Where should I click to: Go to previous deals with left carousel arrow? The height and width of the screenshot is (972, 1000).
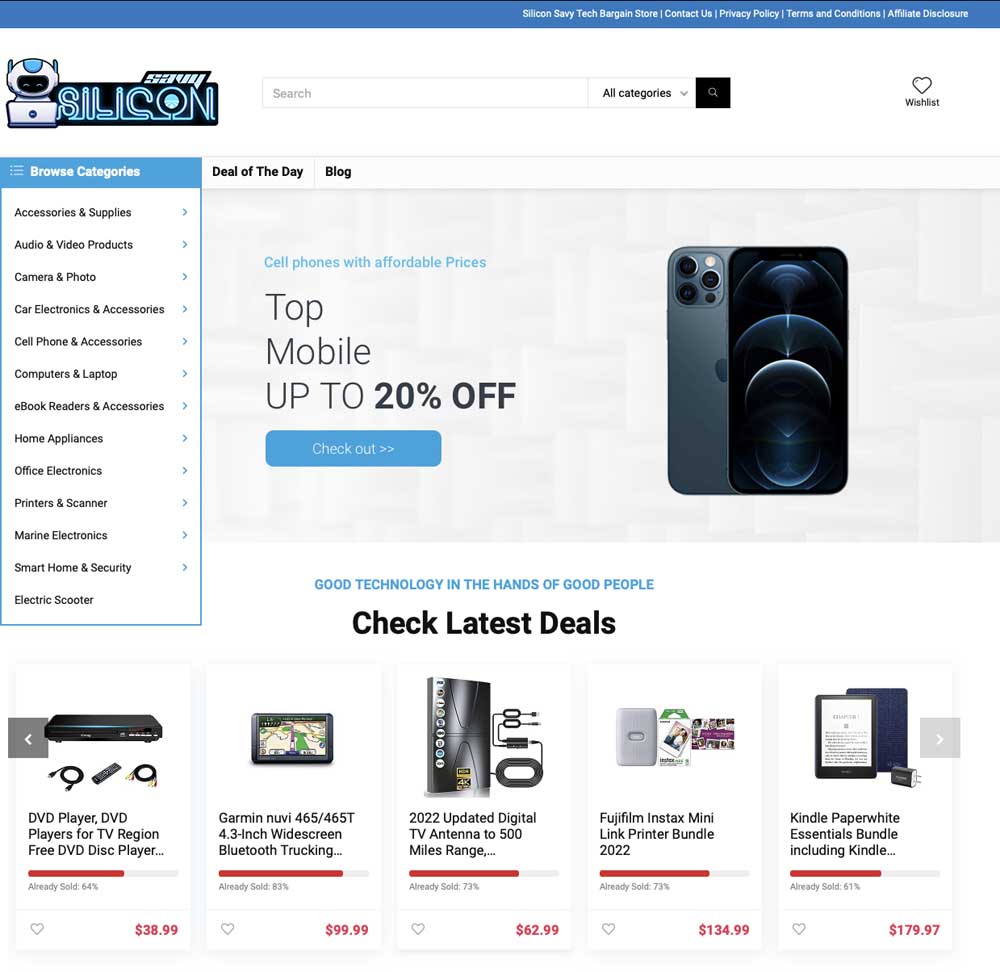(x=28, y=738)
